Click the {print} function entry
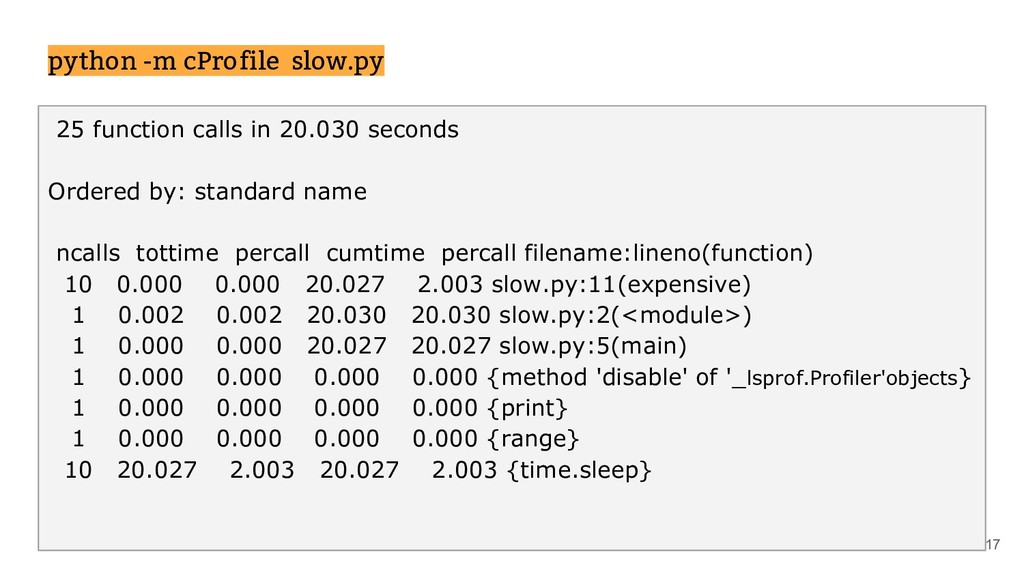 point(528,408)
